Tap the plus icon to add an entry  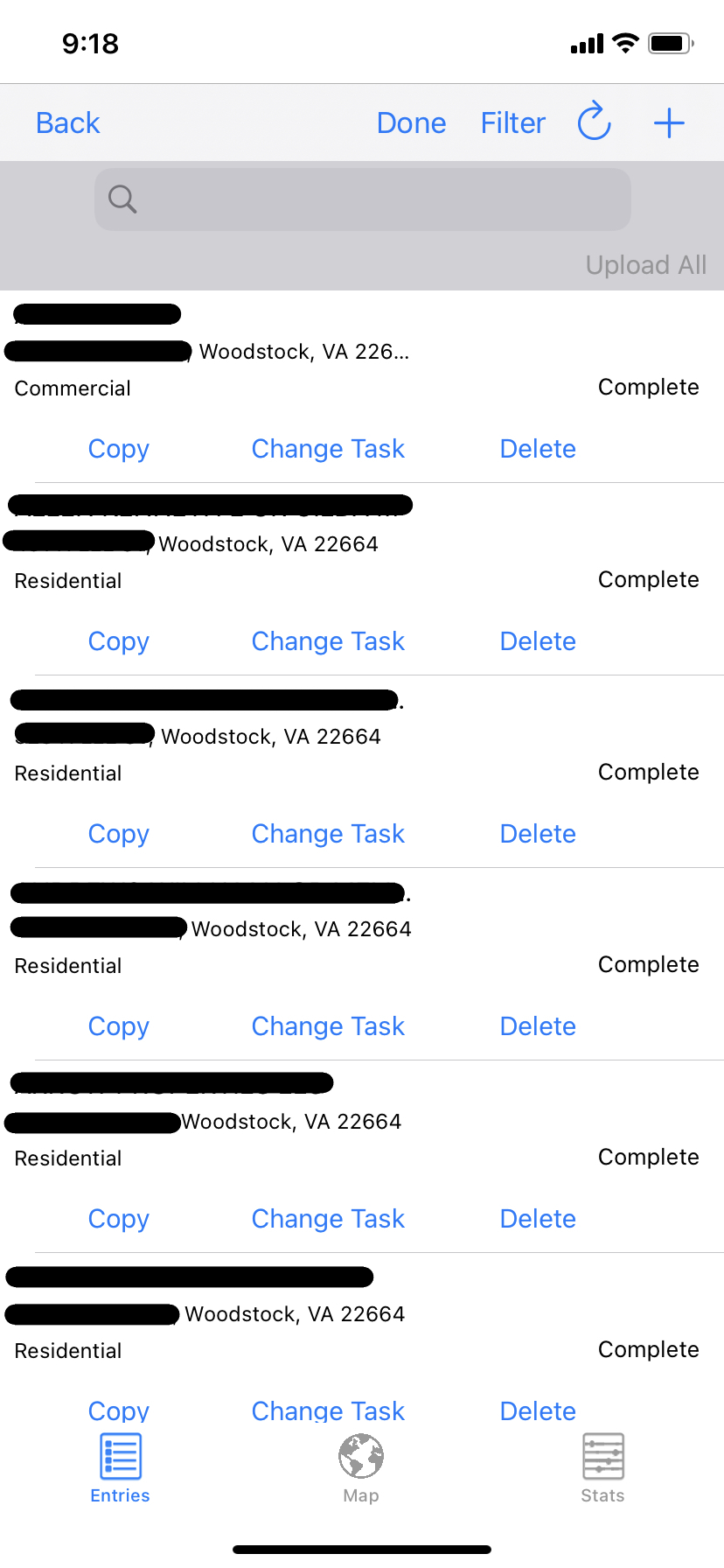(x=668, y=122)
